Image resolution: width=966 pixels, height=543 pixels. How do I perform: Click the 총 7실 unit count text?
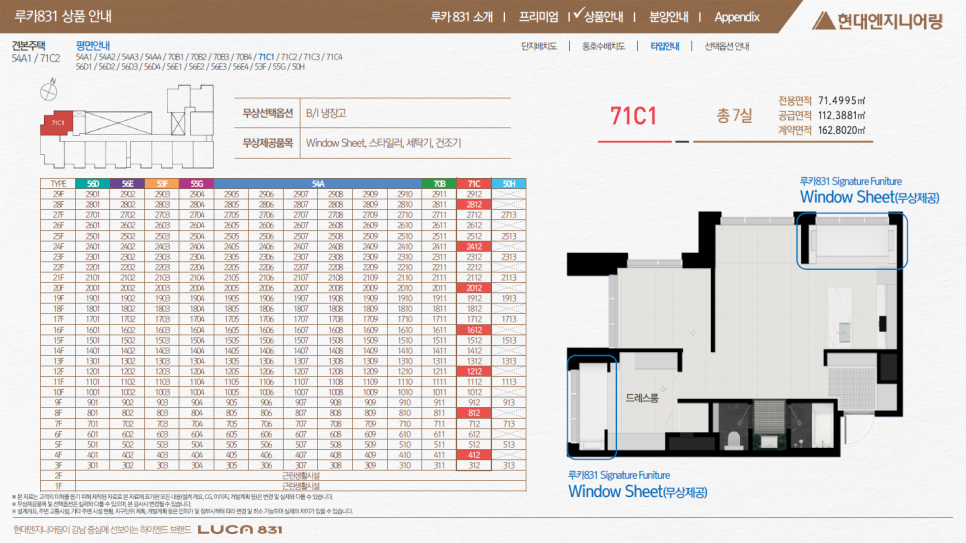(734, 115)
